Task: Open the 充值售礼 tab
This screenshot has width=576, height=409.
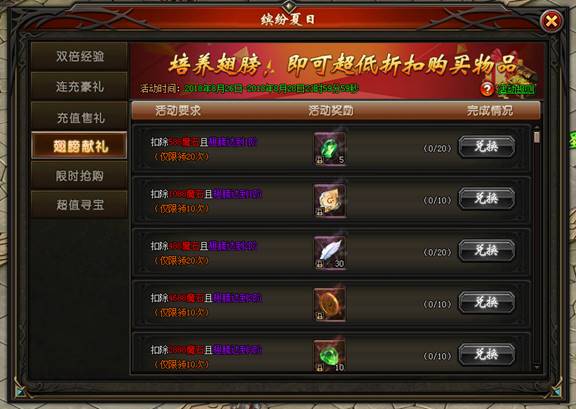Action: click(79, 117)
